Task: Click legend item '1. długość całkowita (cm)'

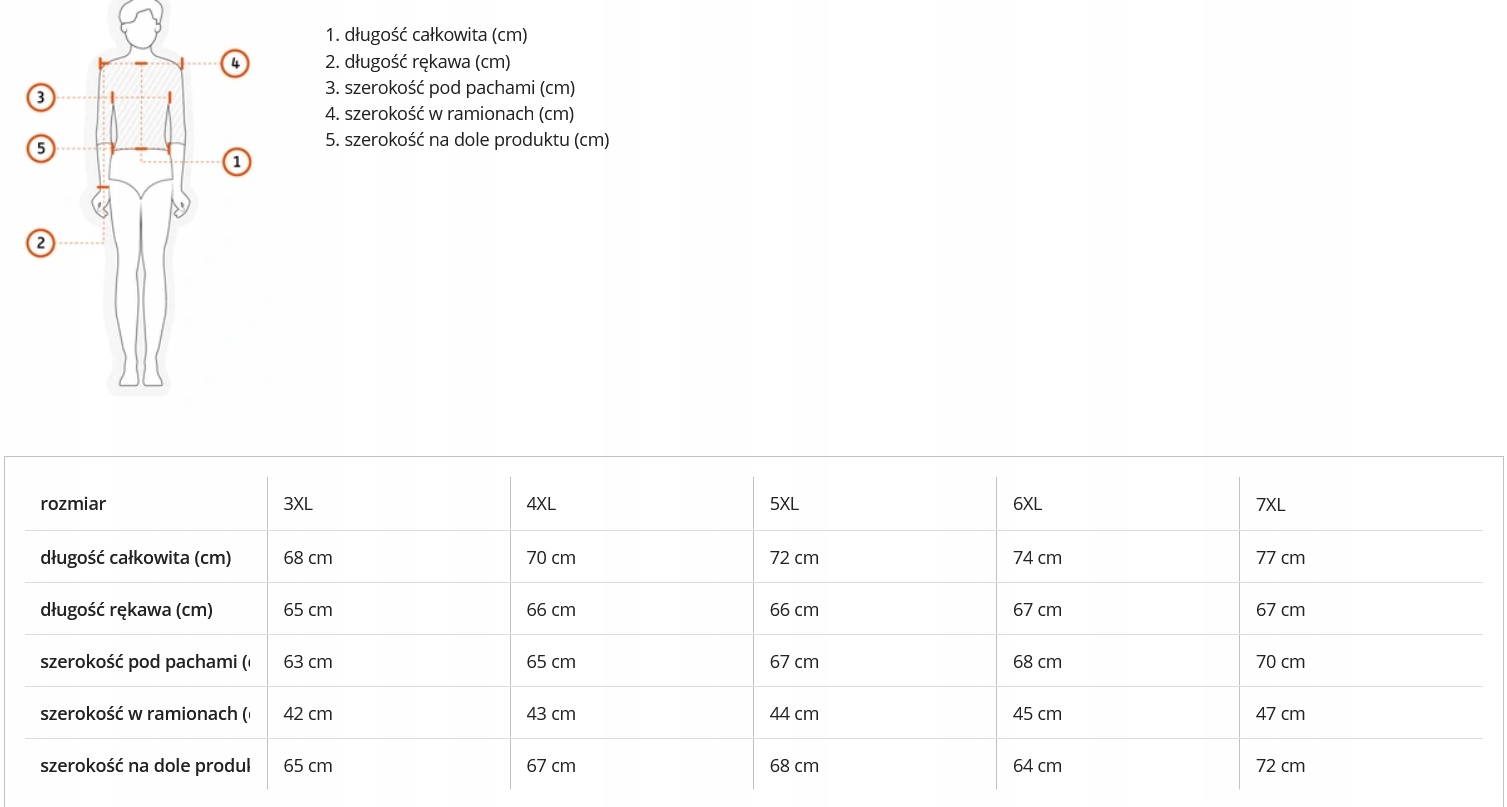Action: pyautogui.click(x=426, y=35)
